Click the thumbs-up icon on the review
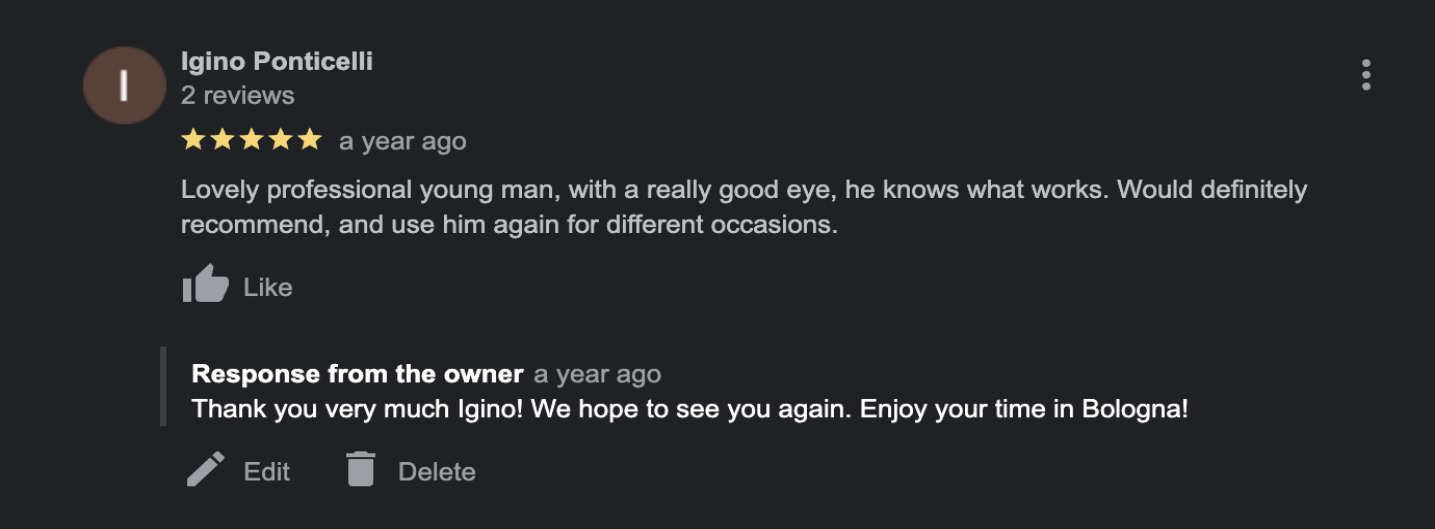Image resolution: width=1435 pixels, height=529 pixels. 206,285
